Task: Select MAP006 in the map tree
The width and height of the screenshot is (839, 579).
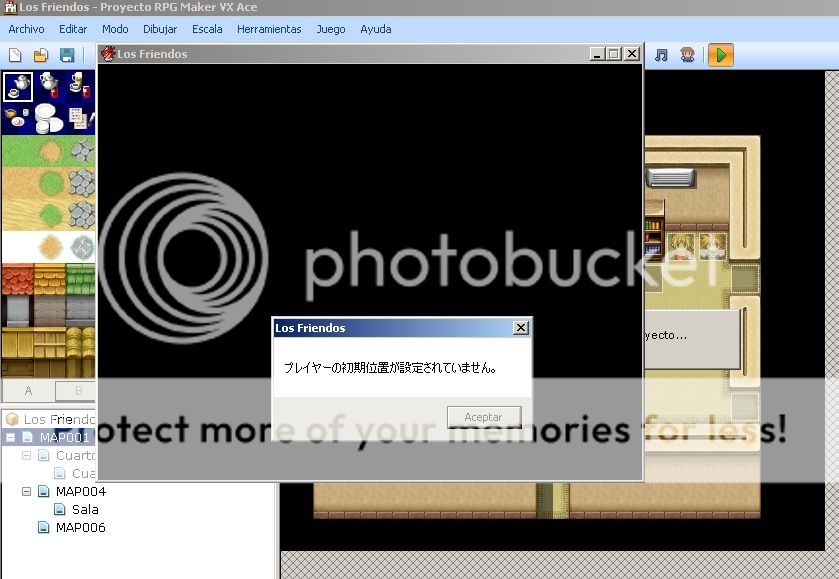Action: coord(80,528)
